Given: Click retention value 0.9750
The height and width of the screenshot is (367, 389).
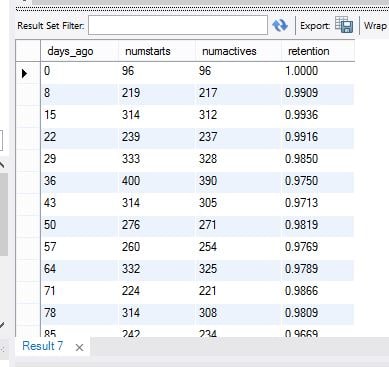Looking at the screenshot, I should click(x=317, y=181).
